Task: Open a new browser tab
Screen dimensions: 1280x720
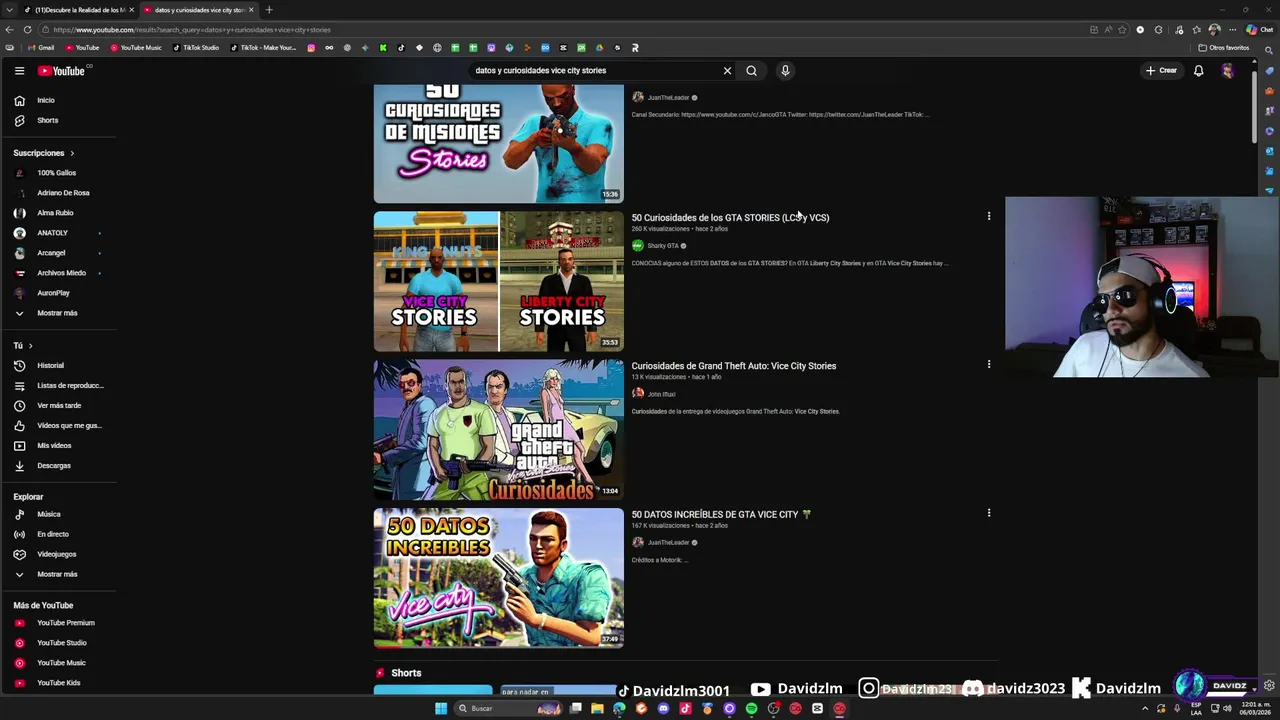Action: click(x=269, y=10)
